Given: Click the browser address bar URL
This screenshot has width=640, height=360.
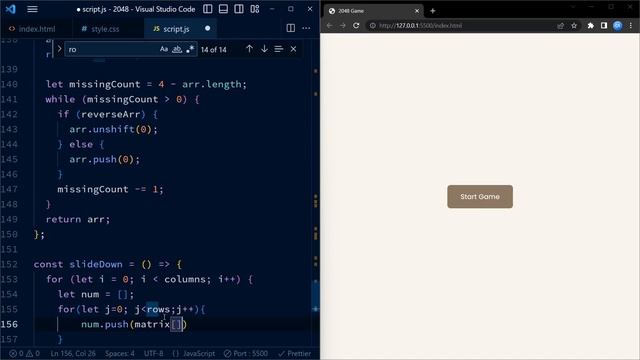Looking at the screenshot, I should pos(420,25).
